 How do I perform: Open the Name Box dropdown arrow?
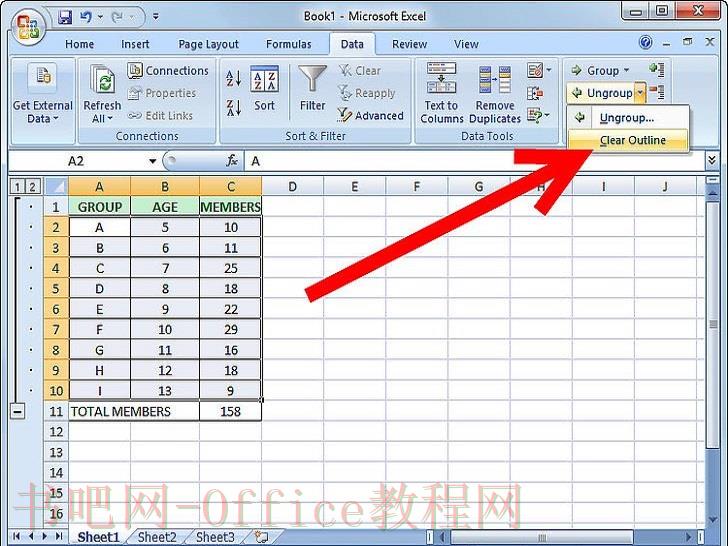click(152, 162)
